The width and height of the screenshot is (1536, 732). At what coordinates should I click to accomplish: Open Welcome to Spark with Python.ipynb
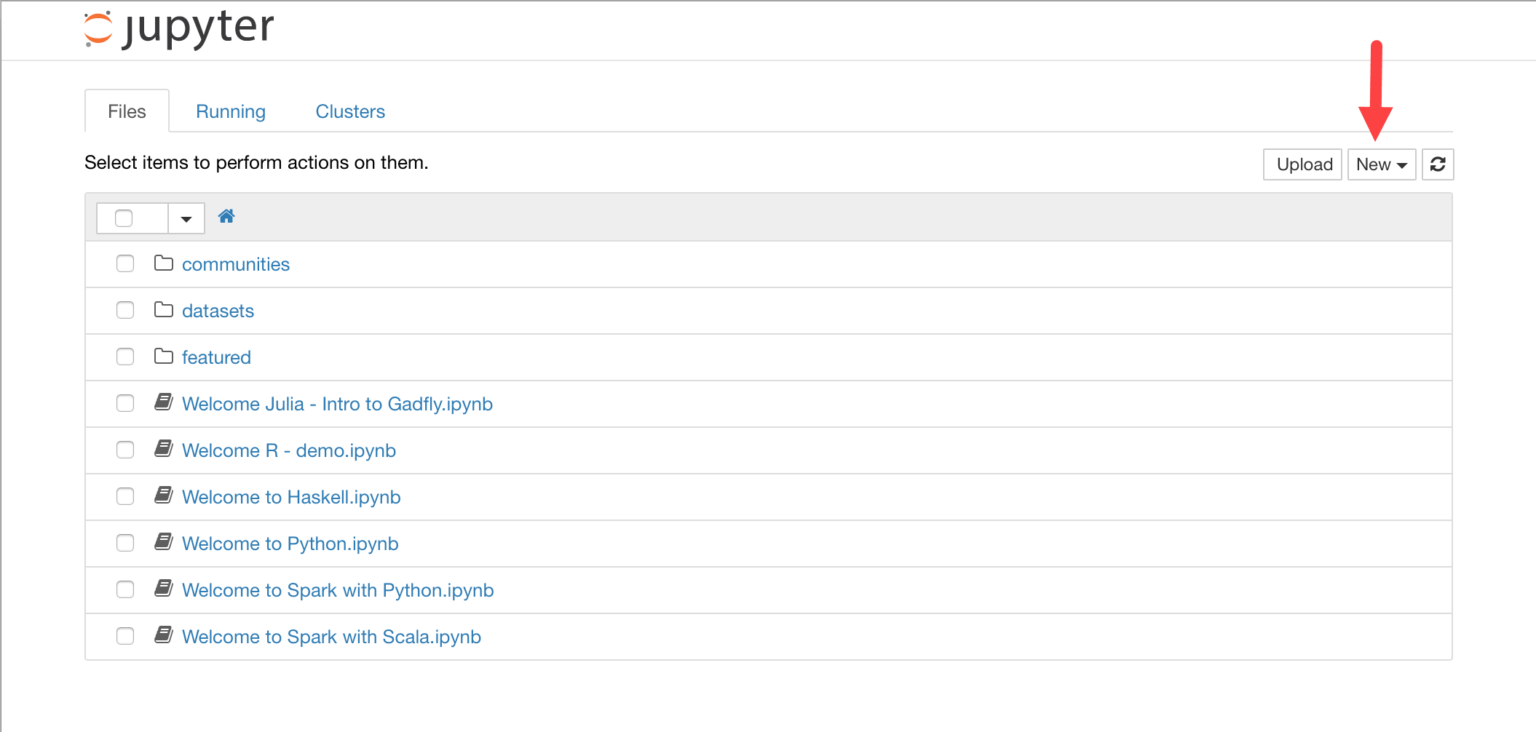[338, 590]
